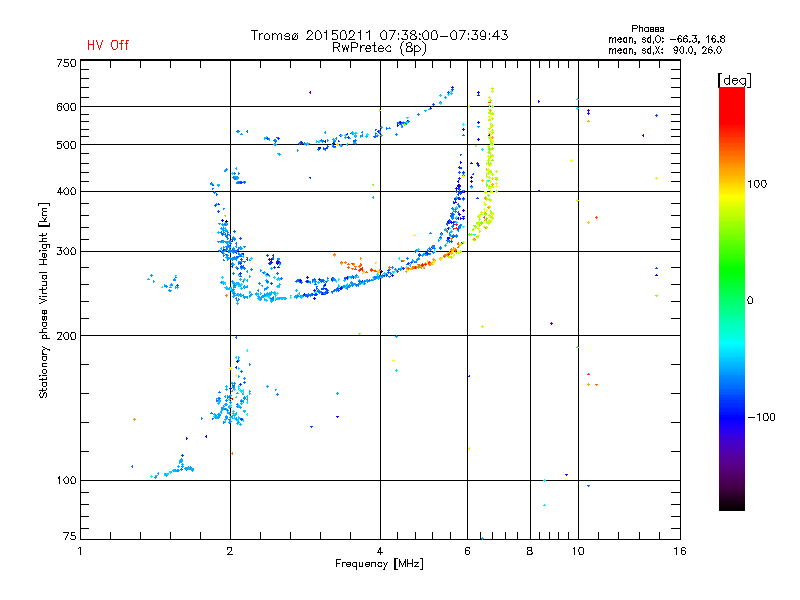Click the 'Frequency [MHz]' axis label
The width and height of the screenshot is (800, 600).
coord(379,564)
